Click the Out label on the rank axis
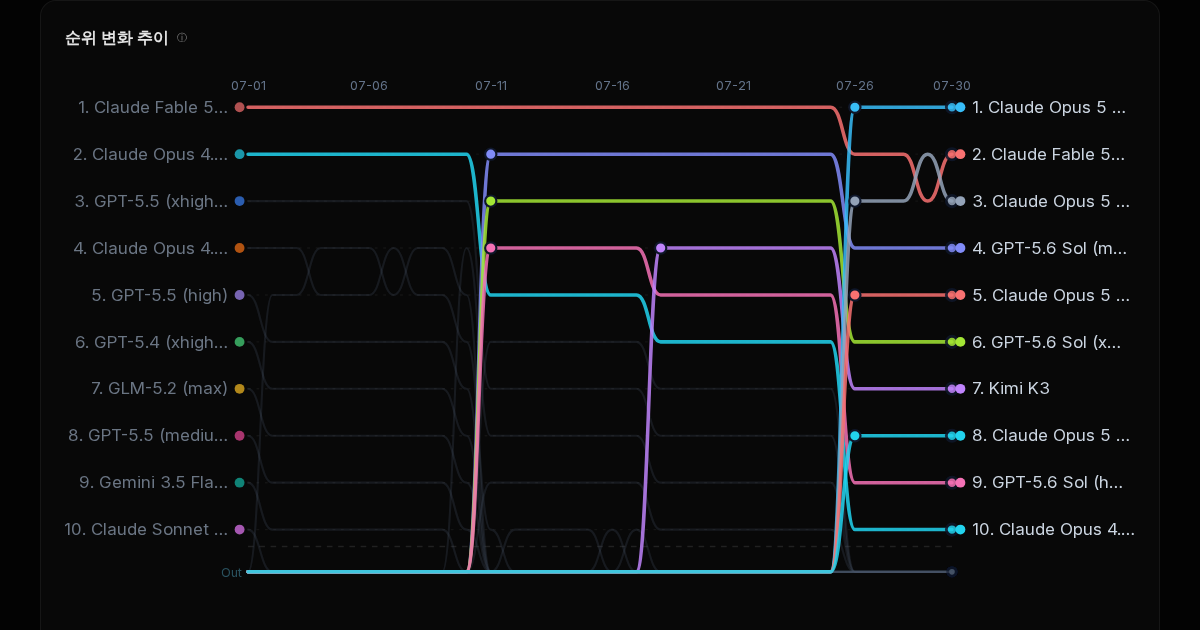 coord(232,573)
